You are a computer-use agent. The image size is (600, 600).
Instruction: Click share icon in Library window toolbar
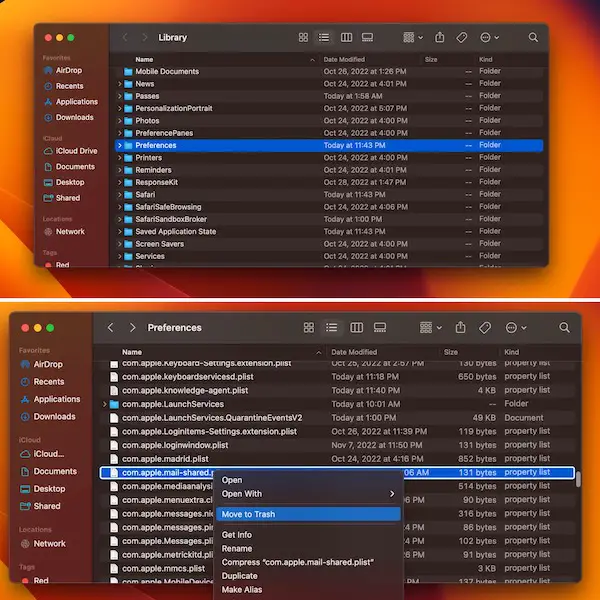coord(439,37)
